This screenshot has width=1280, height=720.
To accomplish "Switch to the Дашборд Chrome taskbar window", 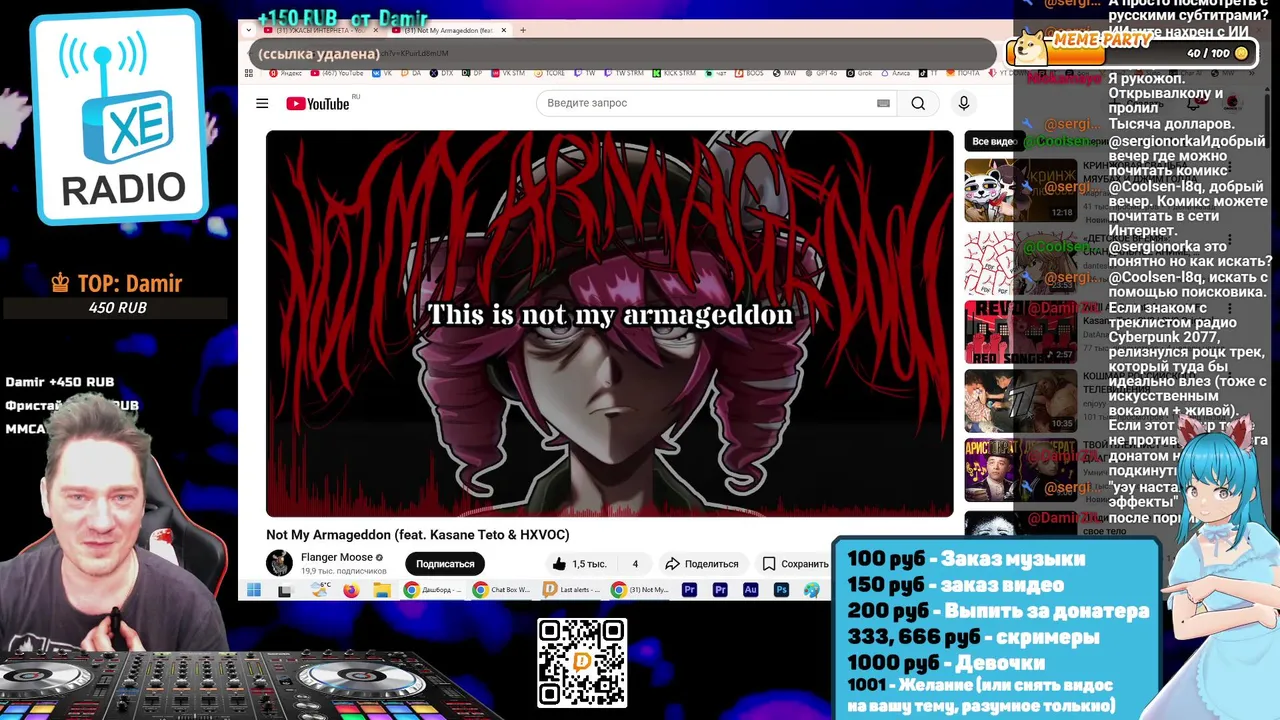I will (433, 591).
